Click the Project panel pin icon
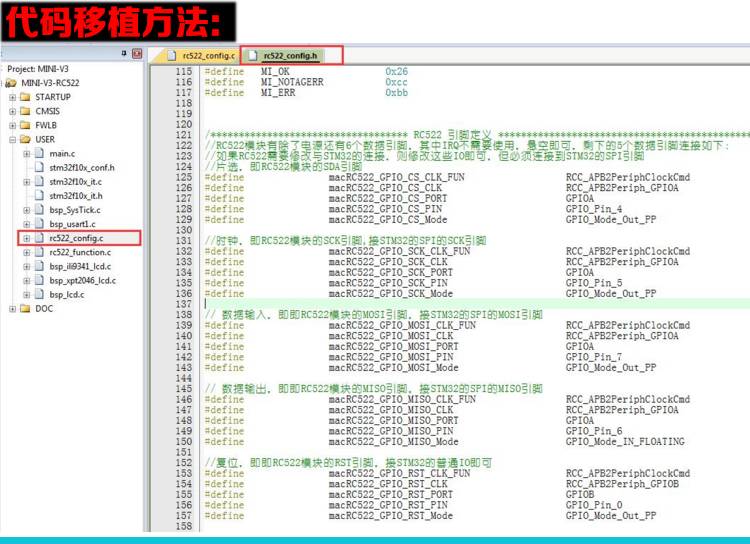This screenshot has height=544, width=750. point(124,53)
